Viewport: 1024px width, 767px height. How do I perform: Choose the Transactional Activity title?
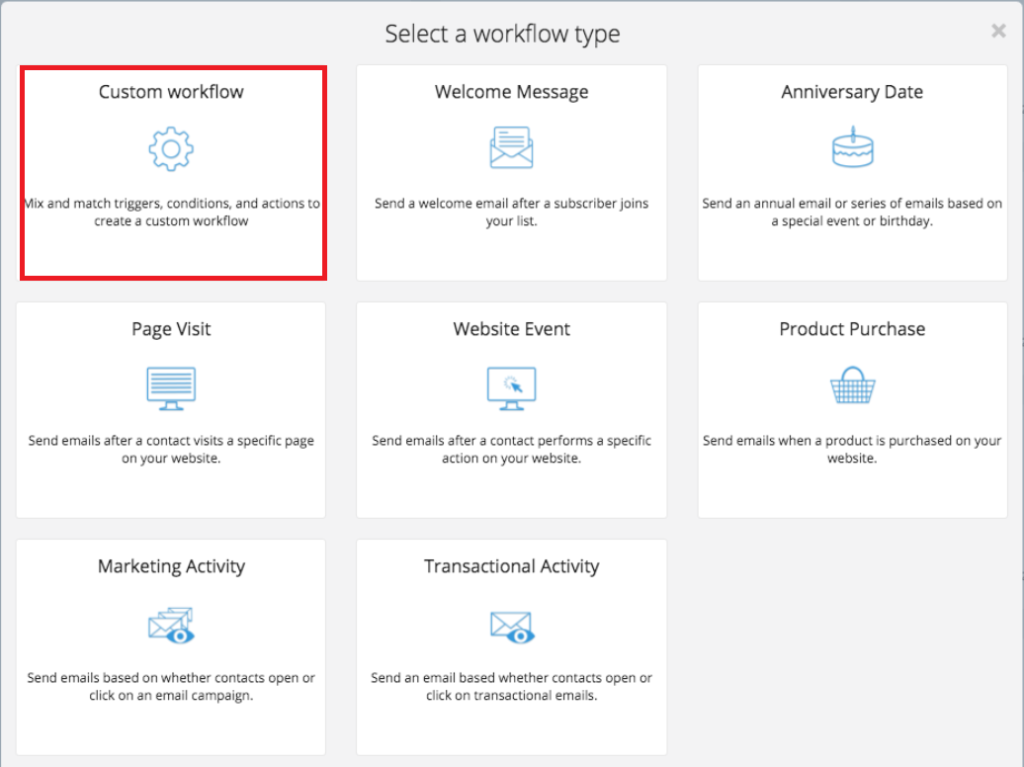pyautogui.click(x=511, y=566)
